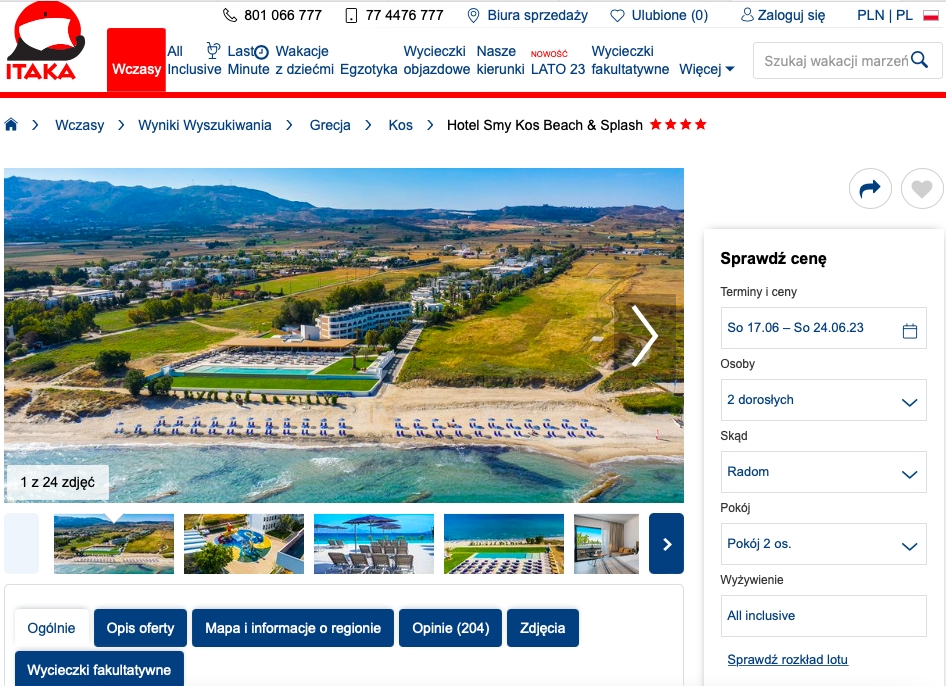Click the Szukaj wakacji marzeń search field

836,61
